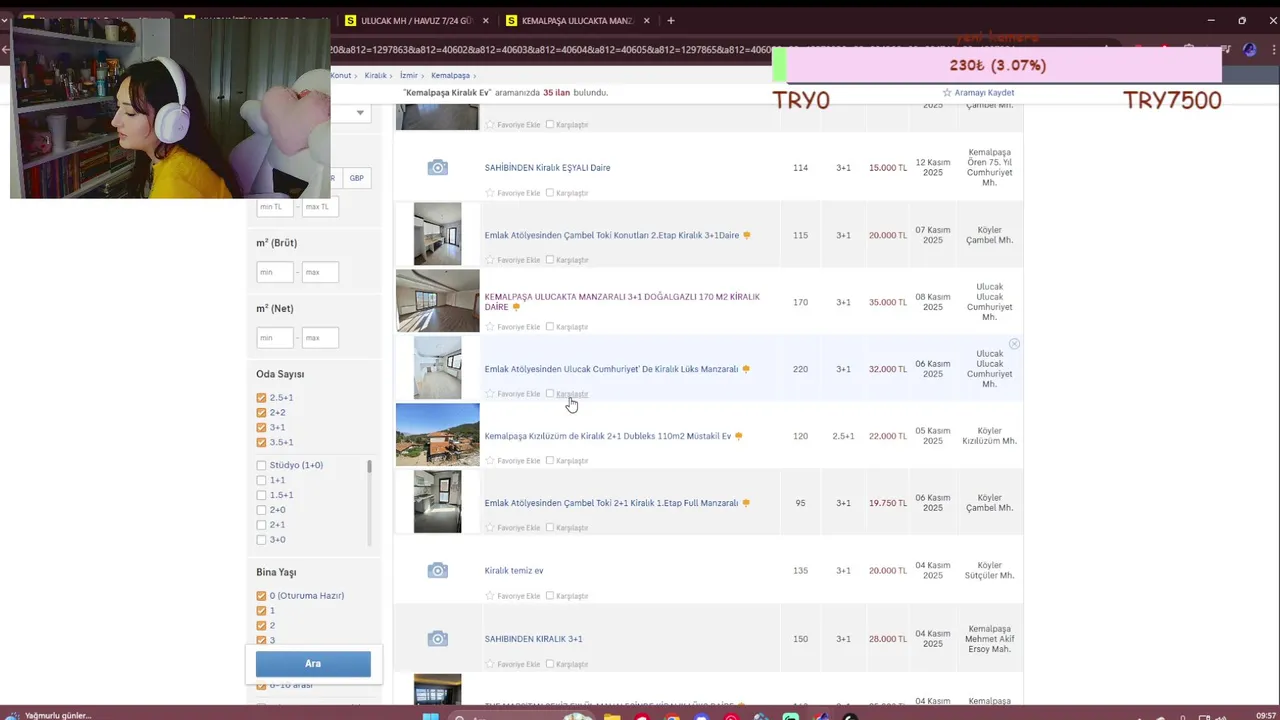The image size is (1280, 720).
Task: Dismiss the highlighted 220 m² listing with its small X icon
Action: point(1014,344)
